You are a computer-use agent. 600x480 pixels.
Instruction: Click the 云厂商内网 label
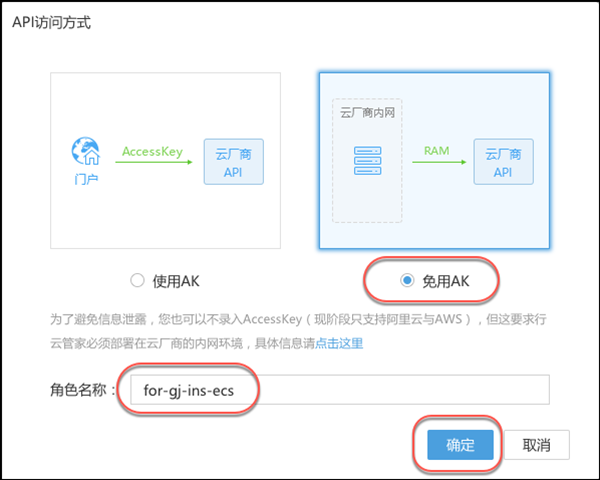click(x=367, y=113)
